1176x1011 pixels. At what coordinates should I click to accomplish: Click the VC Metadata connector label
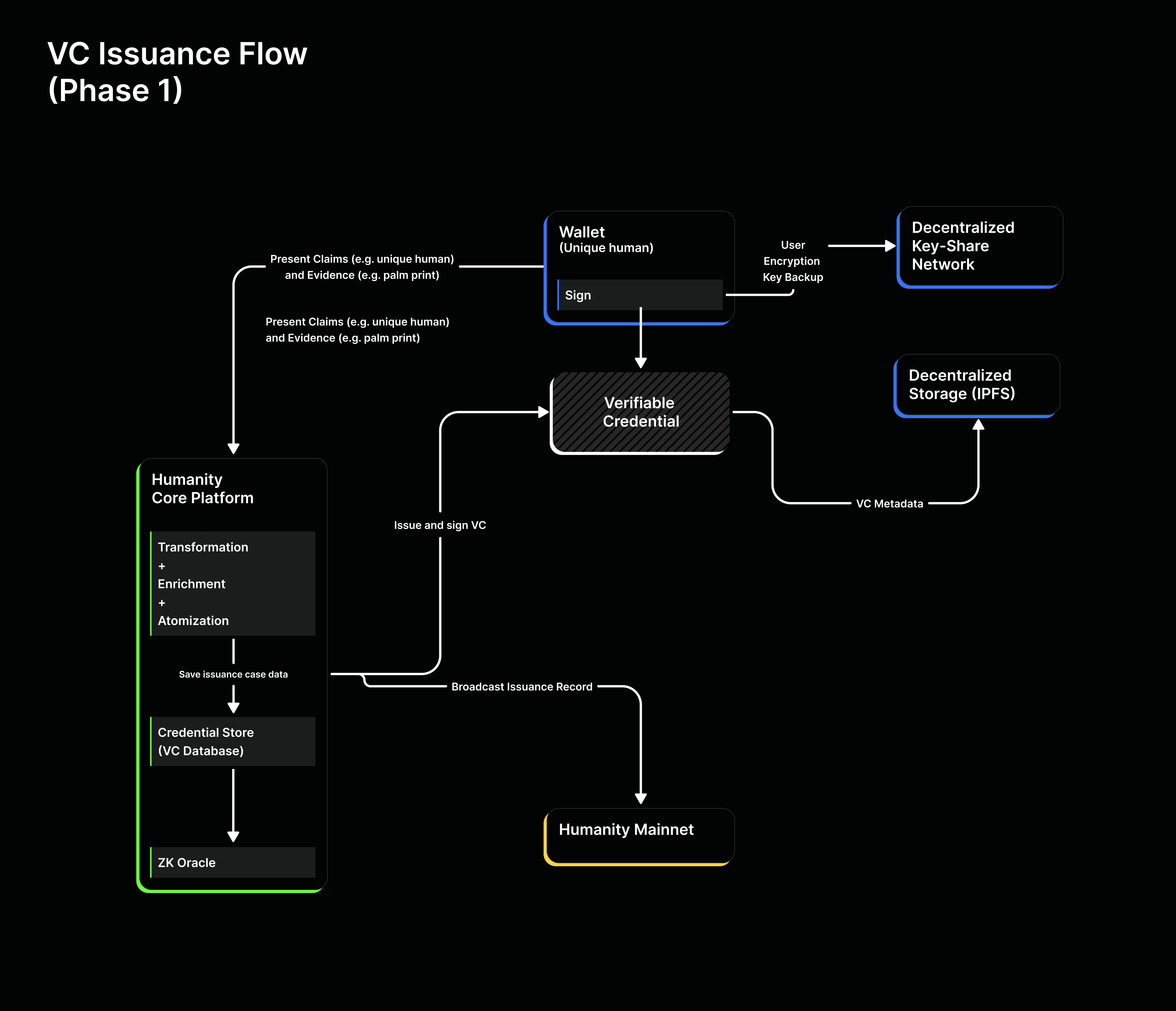point(889,503)
